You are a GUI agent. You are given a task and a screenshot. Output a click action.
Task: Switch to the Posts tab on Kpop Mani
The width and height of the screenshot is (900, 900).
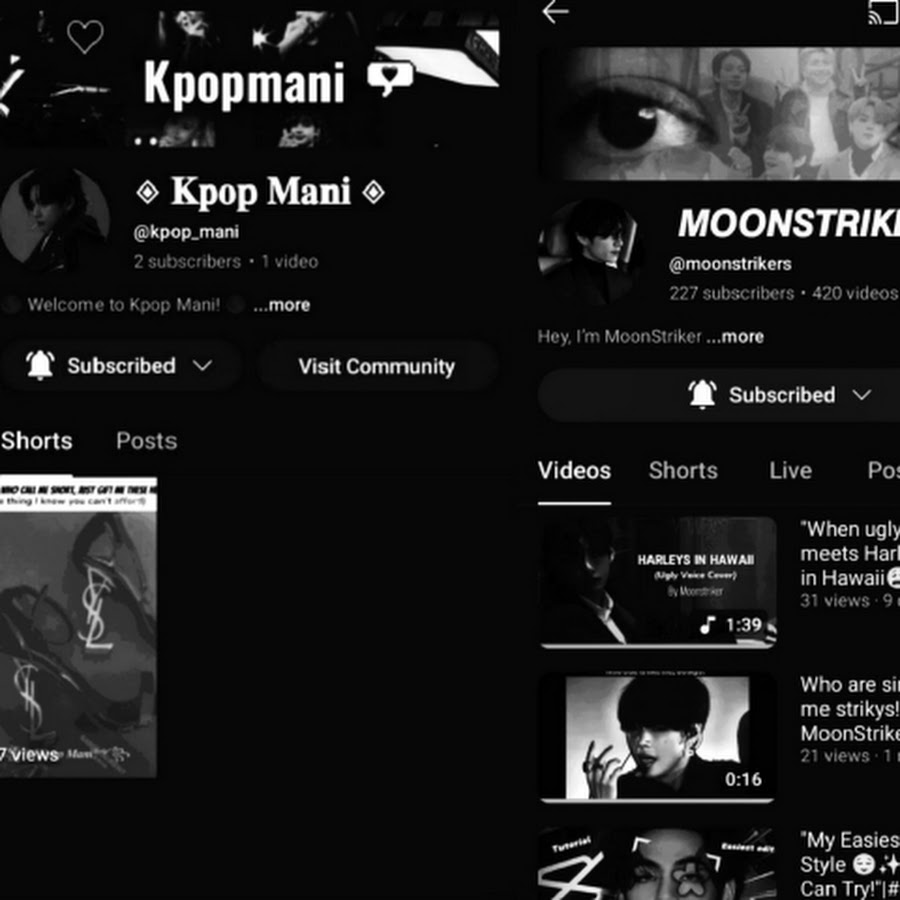(x=146, y=441)
